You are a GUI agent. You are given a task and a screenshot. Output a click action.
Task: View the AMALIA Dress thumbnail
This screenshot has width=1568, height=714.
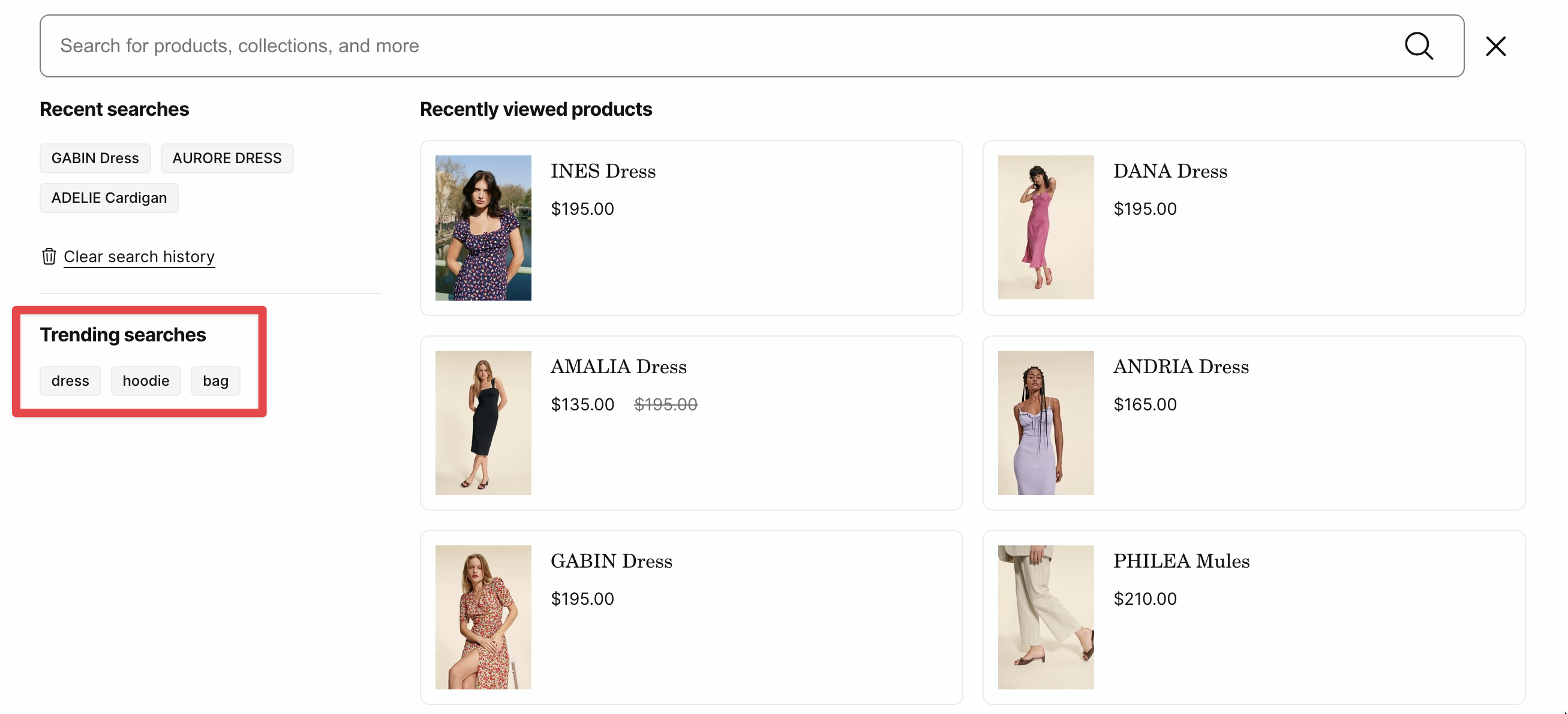483,422
